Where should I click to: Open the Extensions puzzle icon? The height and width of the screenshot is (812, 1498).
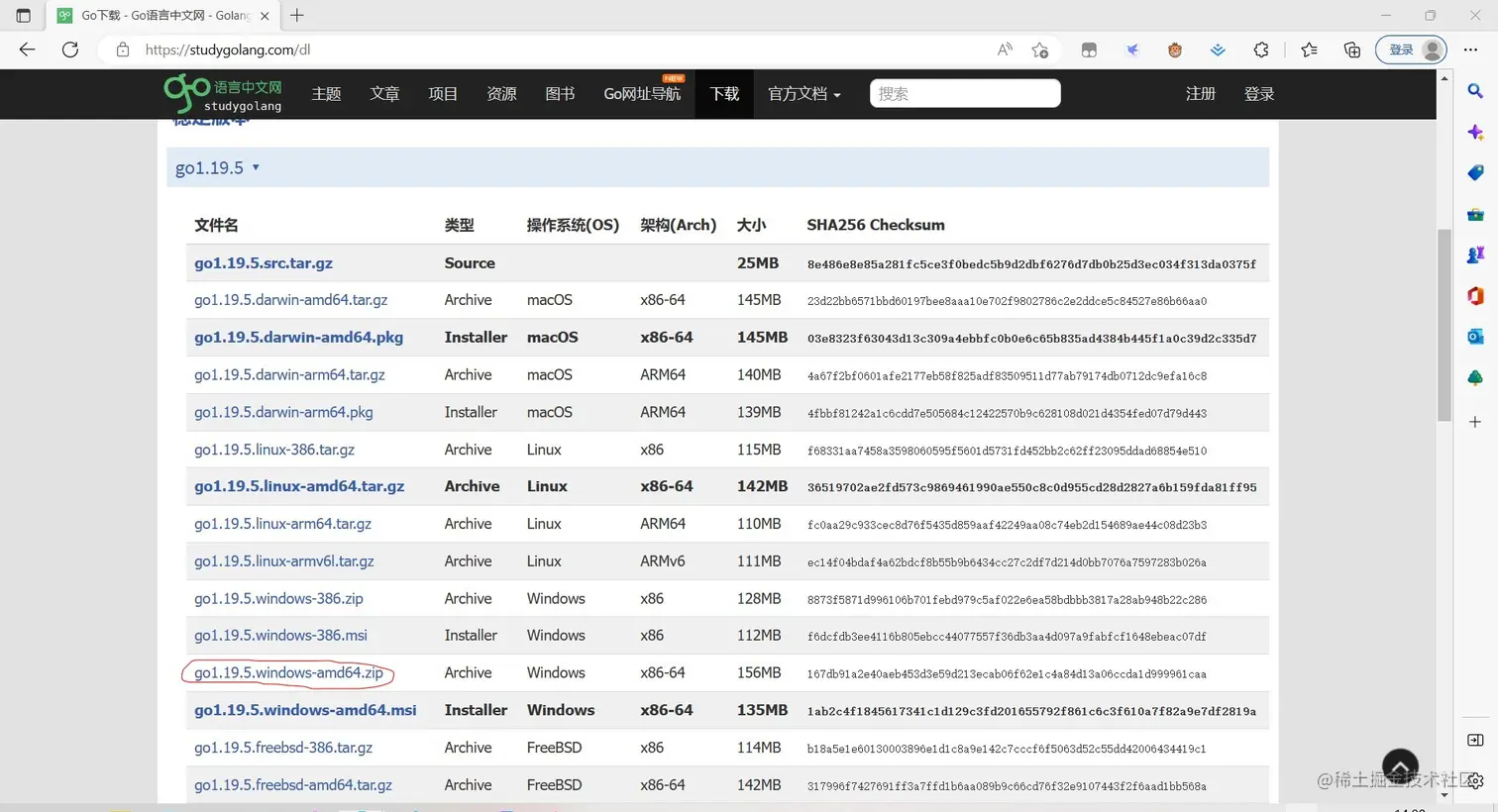point(1261,50)
